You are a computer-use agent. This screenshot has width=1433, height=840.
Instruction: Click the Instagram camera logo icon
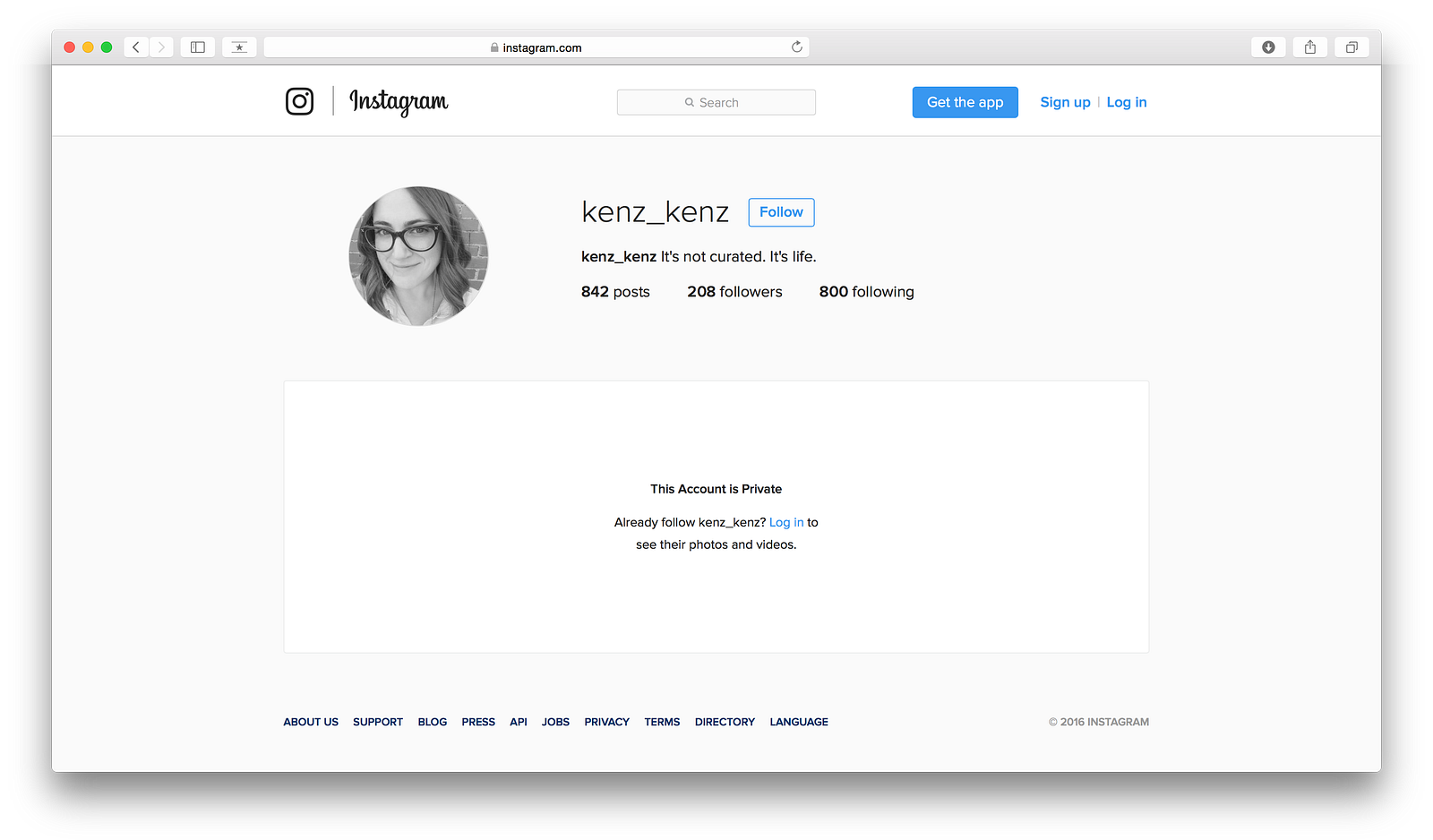299,101
